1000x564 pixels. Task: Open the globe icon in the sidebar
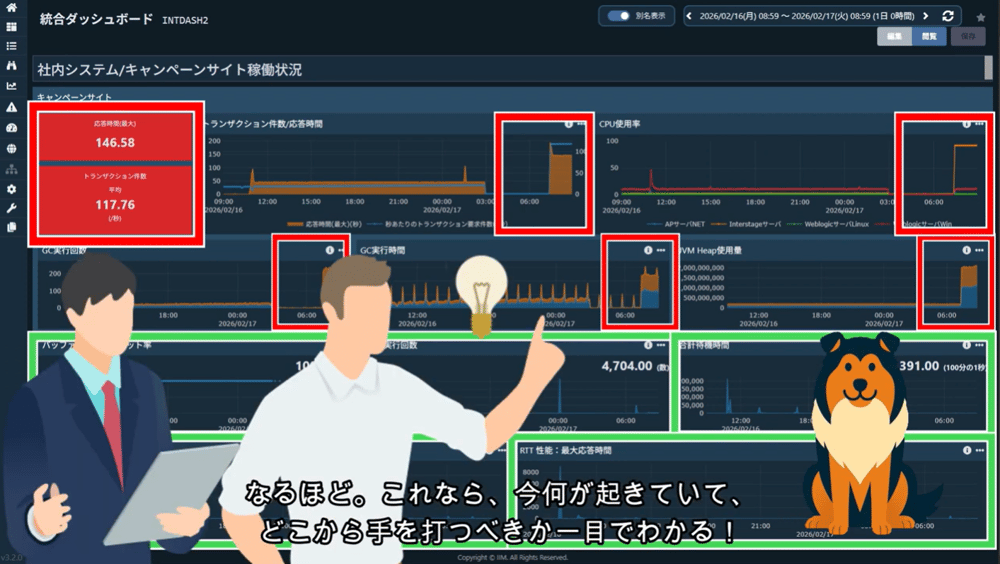[x=11, y=149]
